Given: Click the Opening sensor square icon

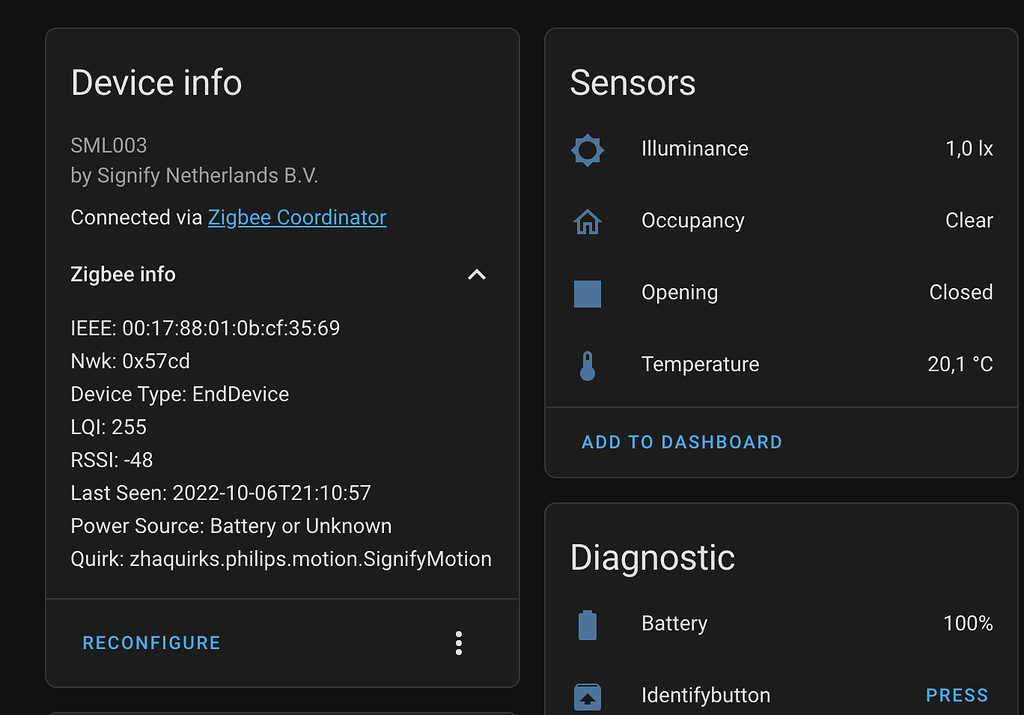Looking at the screenshot, I should [587, 293].
